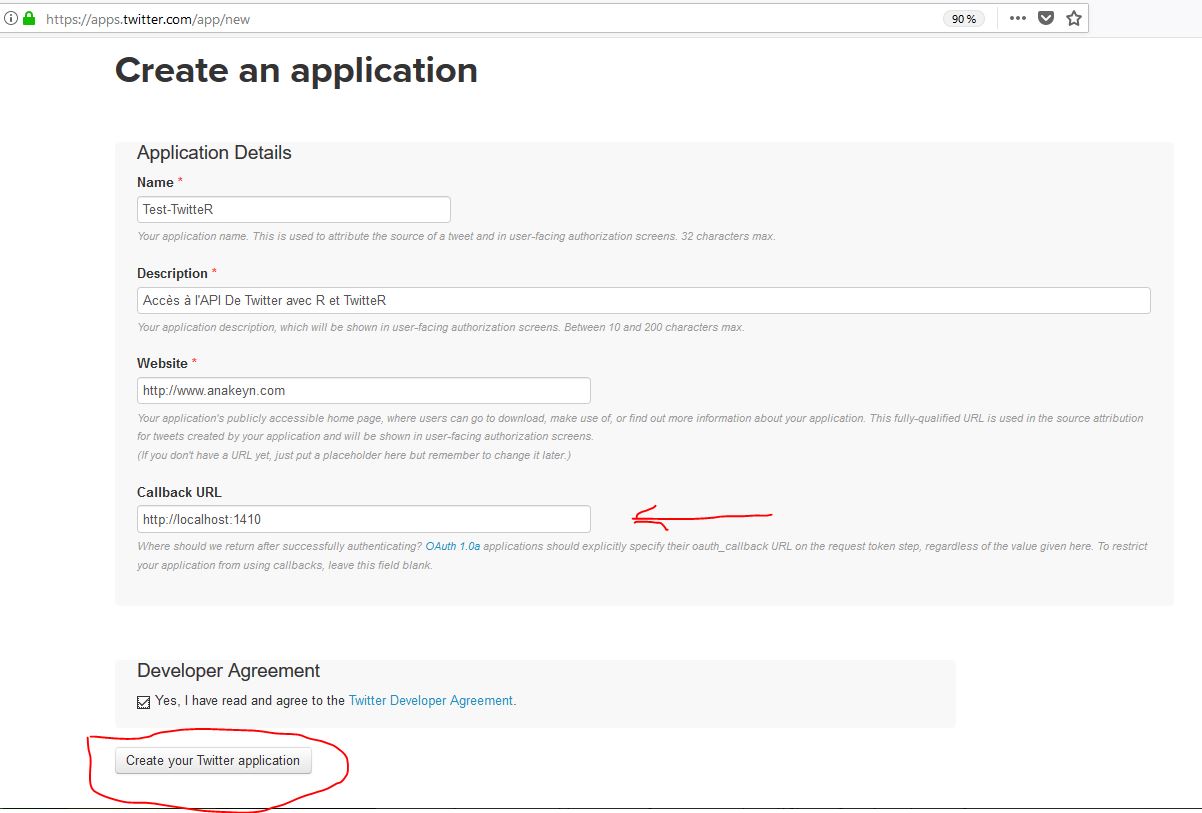Toggle the Developer Agreement checkbox

pyautogui.click(x=143, y=702)
